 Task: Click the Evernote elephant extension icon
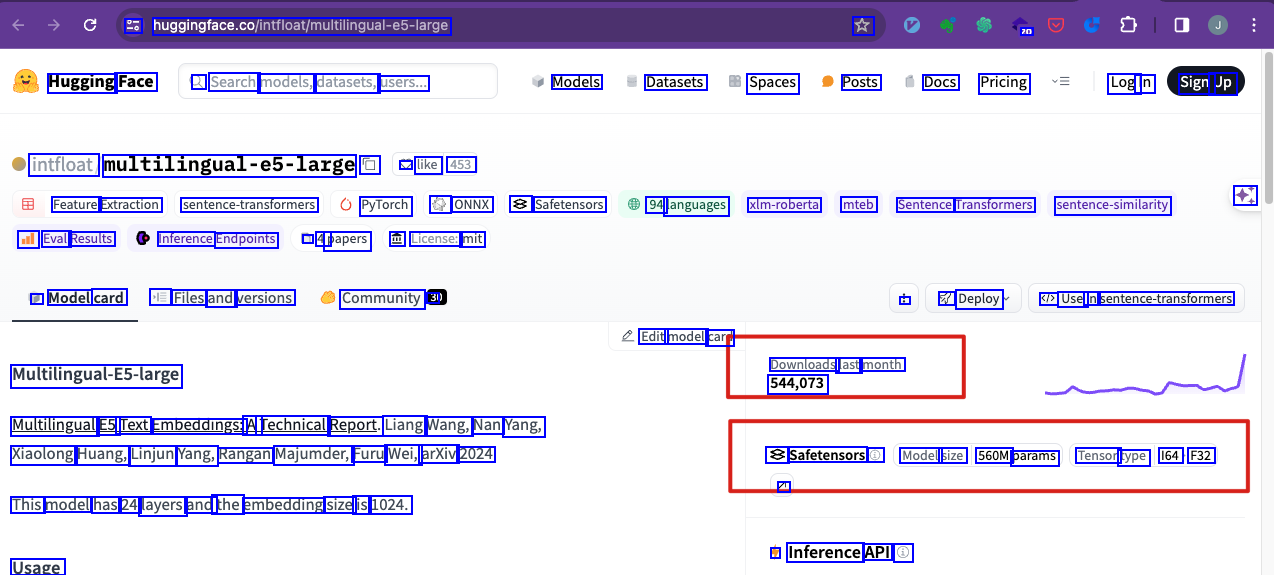[947, 25]
